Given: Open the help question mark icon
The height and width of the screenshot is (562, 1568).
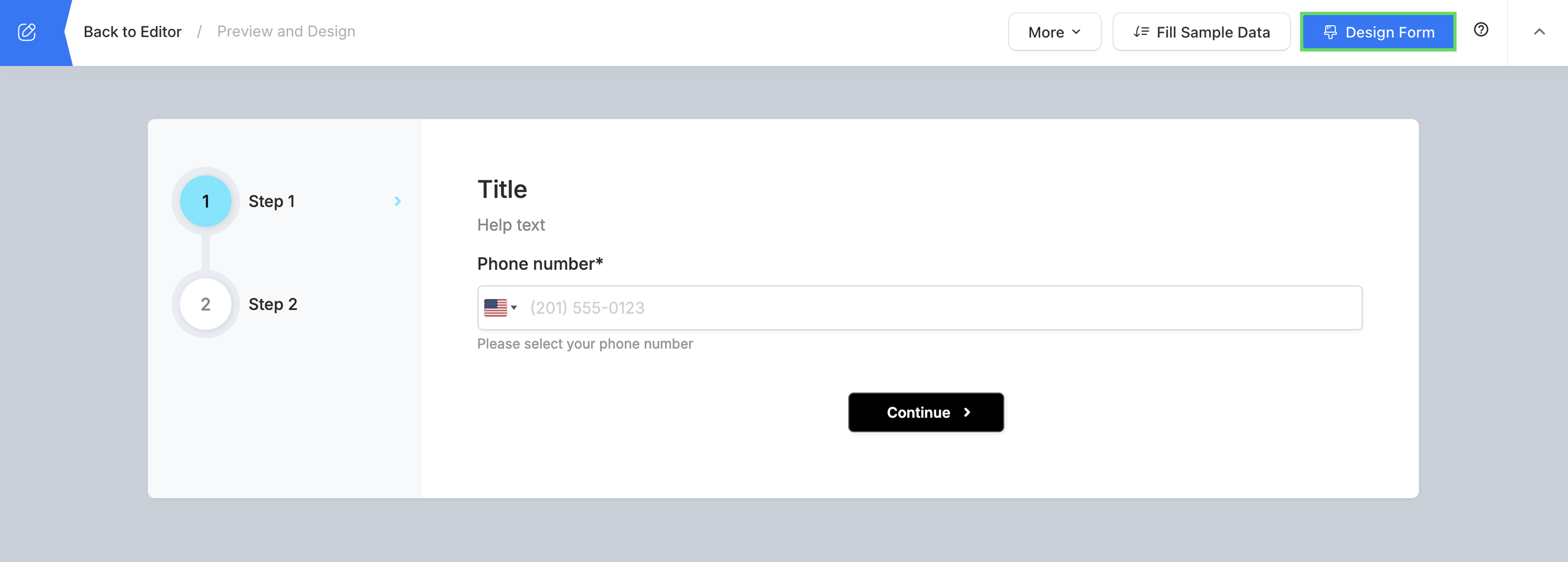Looking at the screenshot, I should tap(1480, 30).
